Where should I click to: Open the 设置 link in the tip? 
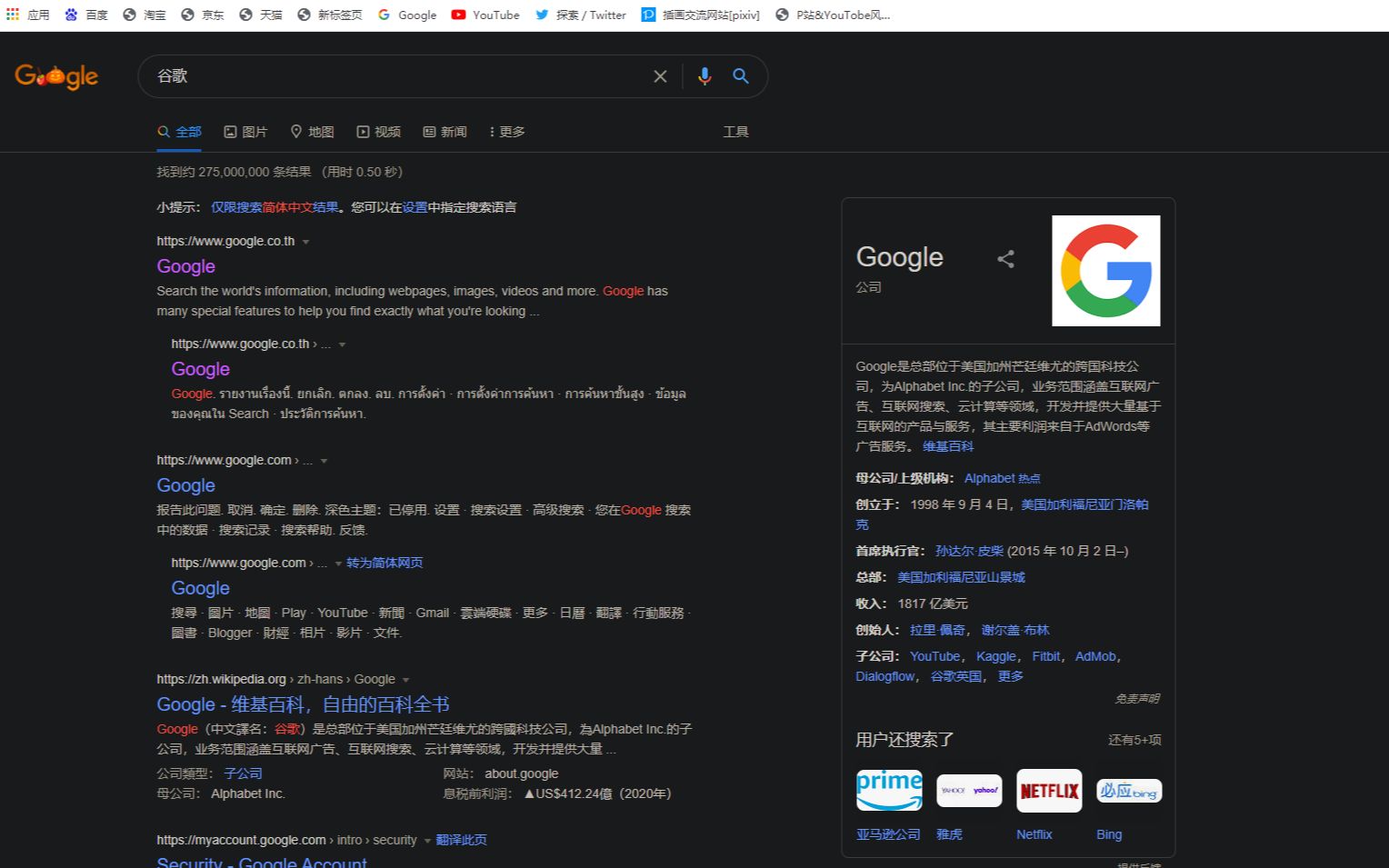[415, 207]
